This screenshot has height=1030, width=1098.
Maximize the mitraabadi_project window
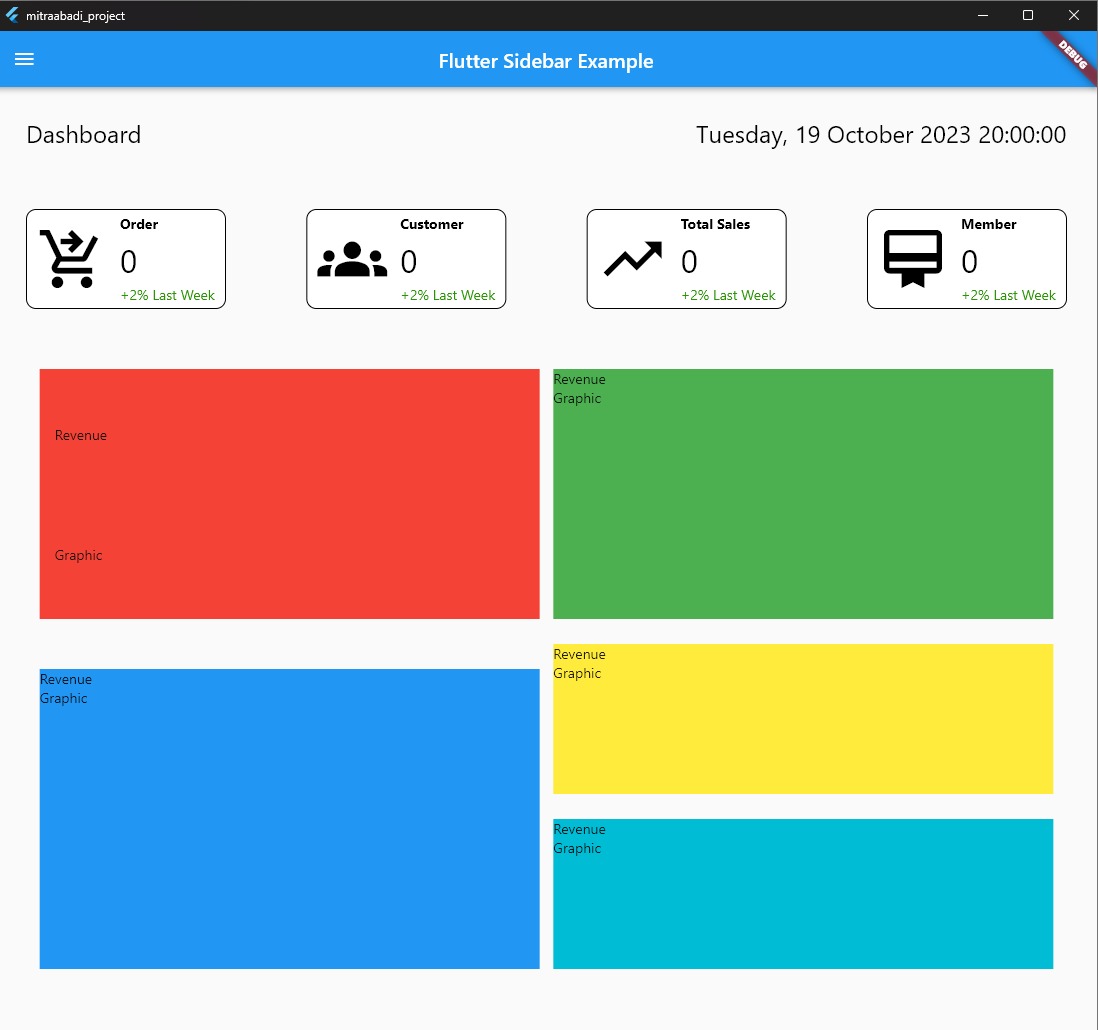click(1027, 15)
